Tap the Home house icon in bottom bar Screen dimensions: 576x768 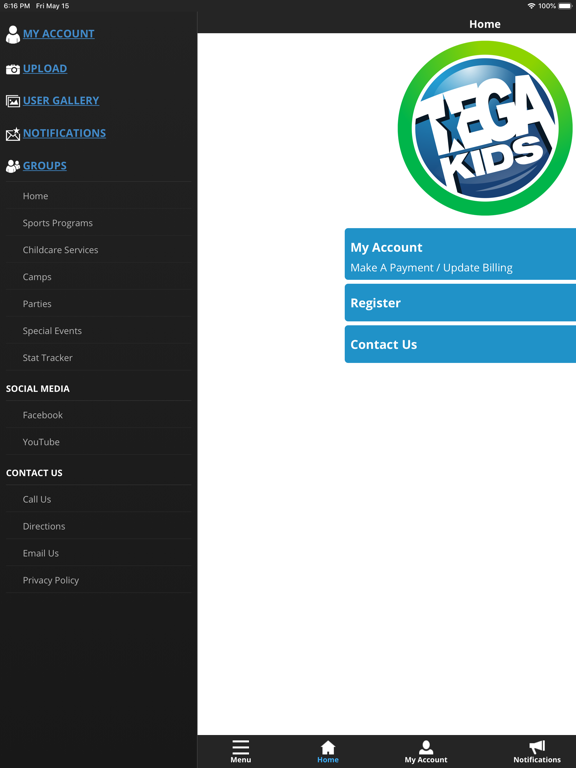click(x=328, y=747)
